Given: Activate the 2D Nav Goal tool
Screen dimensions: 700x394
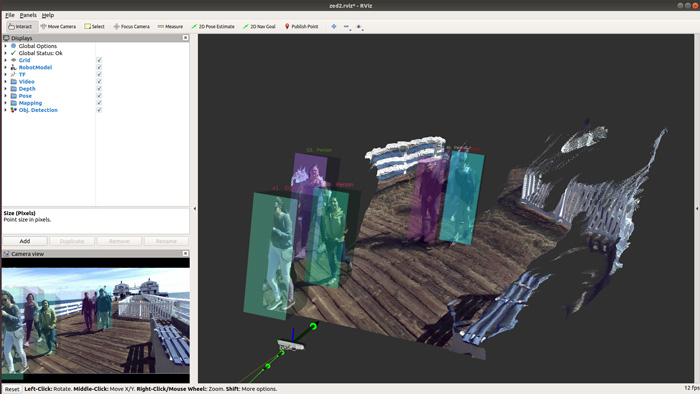Looking at the screenshot, I should [259, 26].
